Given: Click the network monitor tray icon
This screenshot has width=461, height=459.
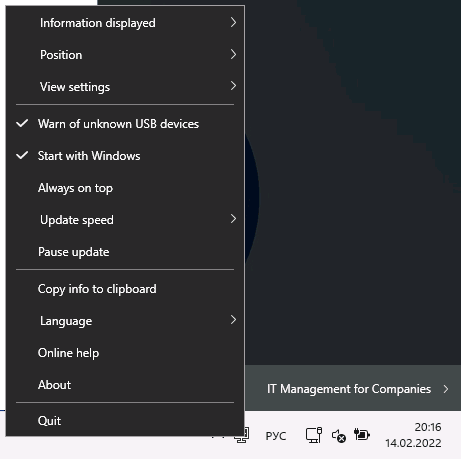Looking at the screenshot, I should click(x=314, y=435).
